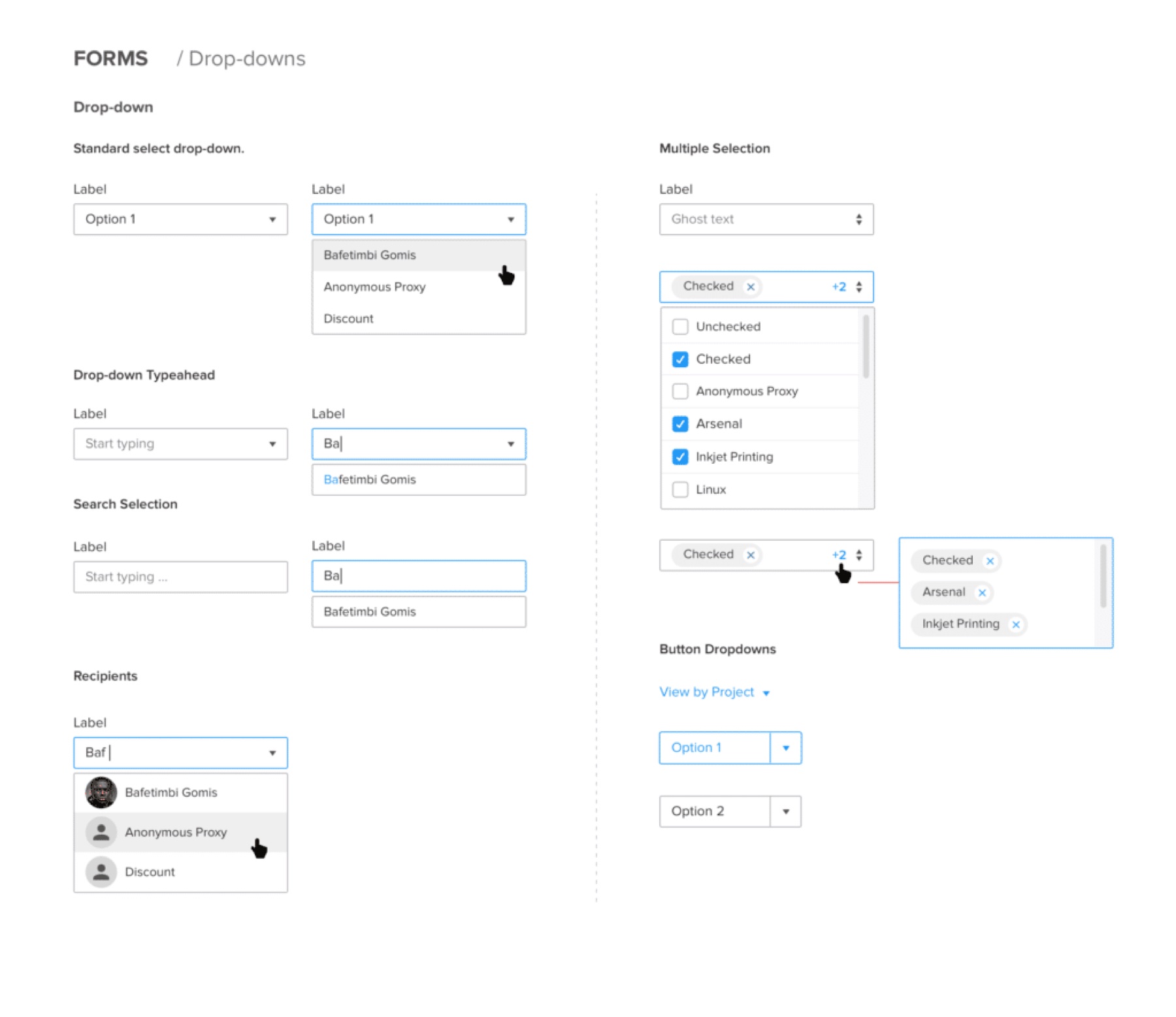Image resolution: width=1176 pixels, height=1017 pixels.
Task: Pick Bafetimbi Gomis result under Search Selection
Action: [419, 612]
